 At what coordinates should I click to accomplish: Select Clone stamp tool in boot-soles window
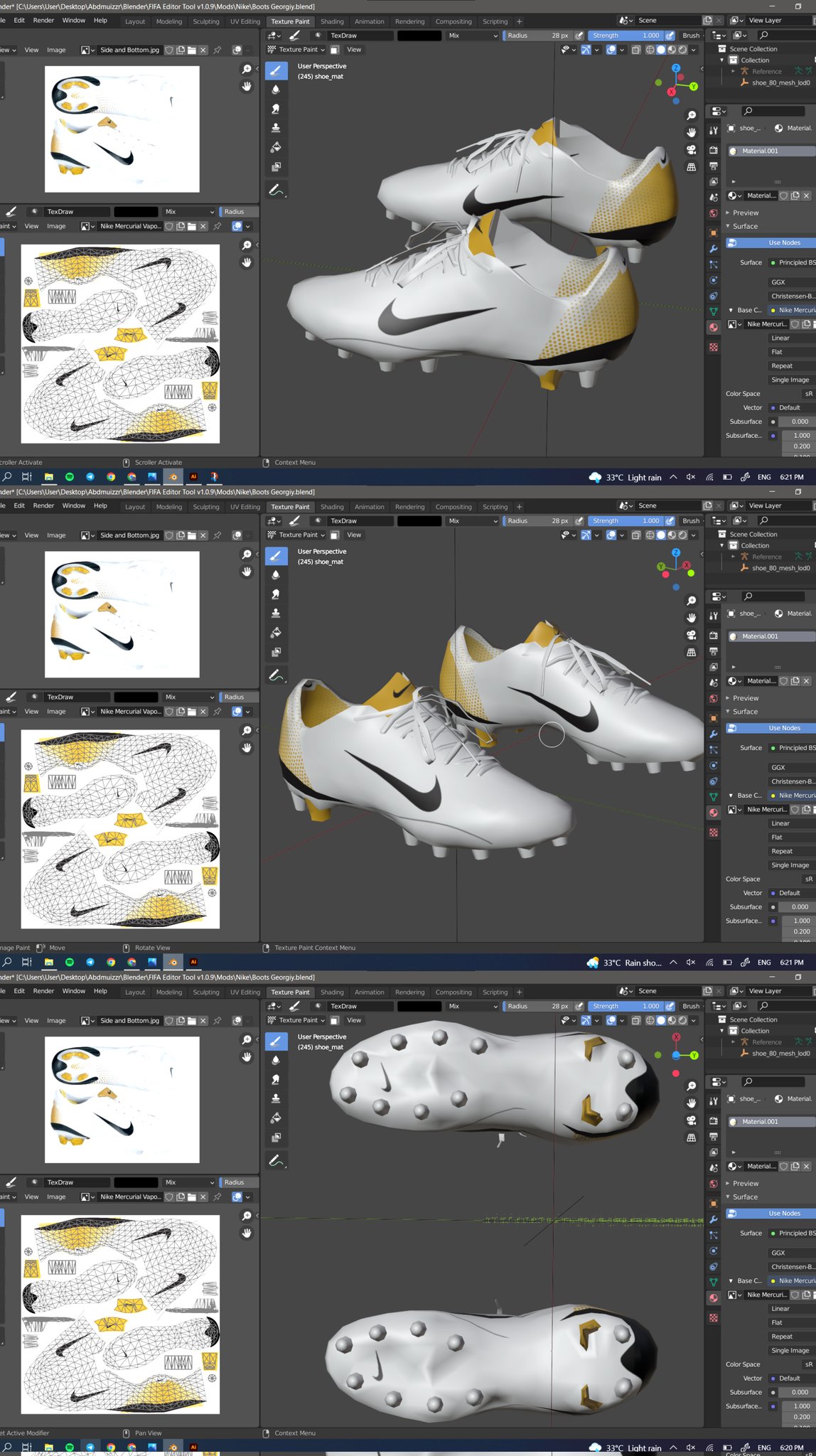(276, 1098)
